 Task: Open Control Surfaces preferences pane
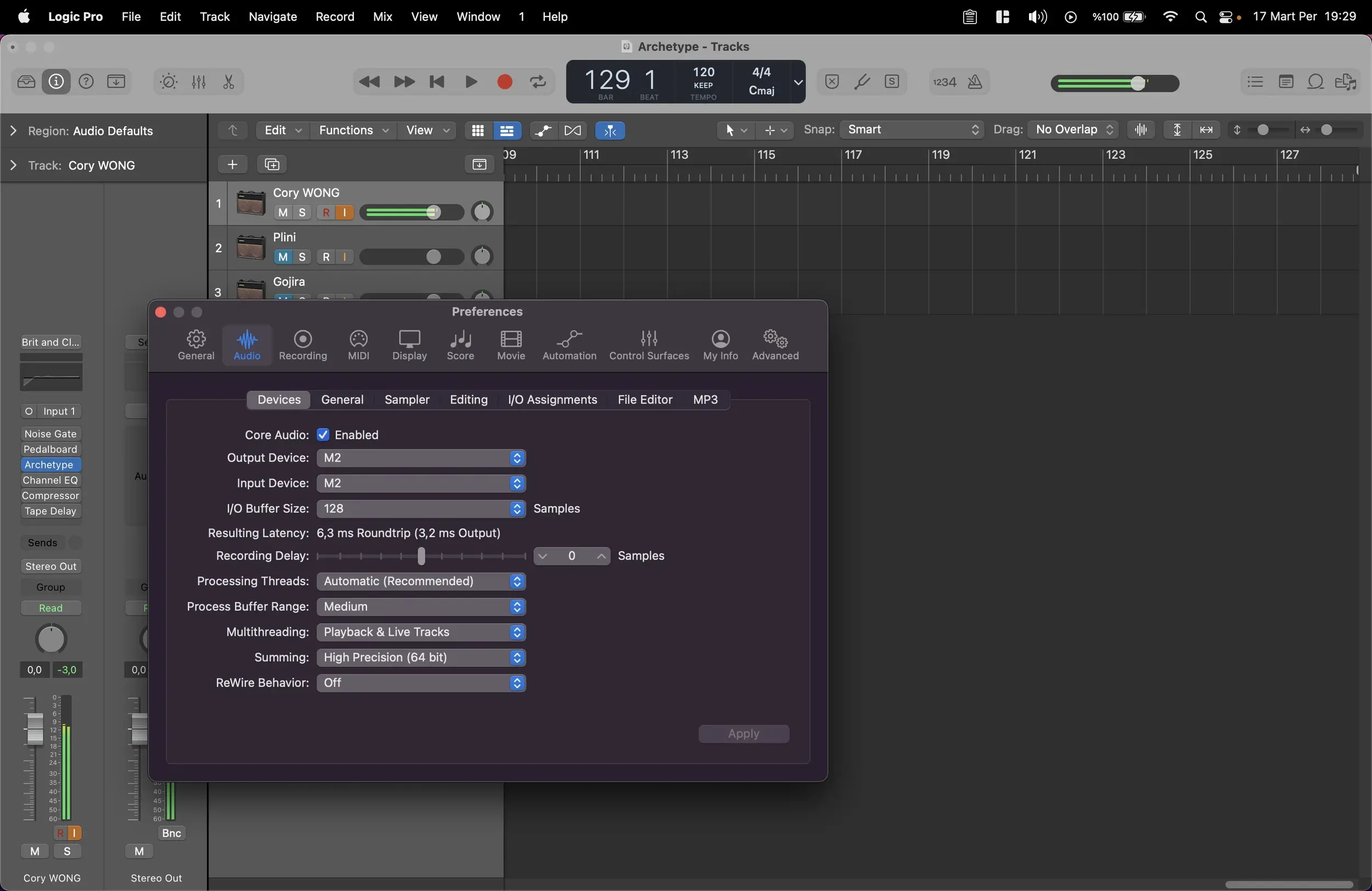point(649,345)
